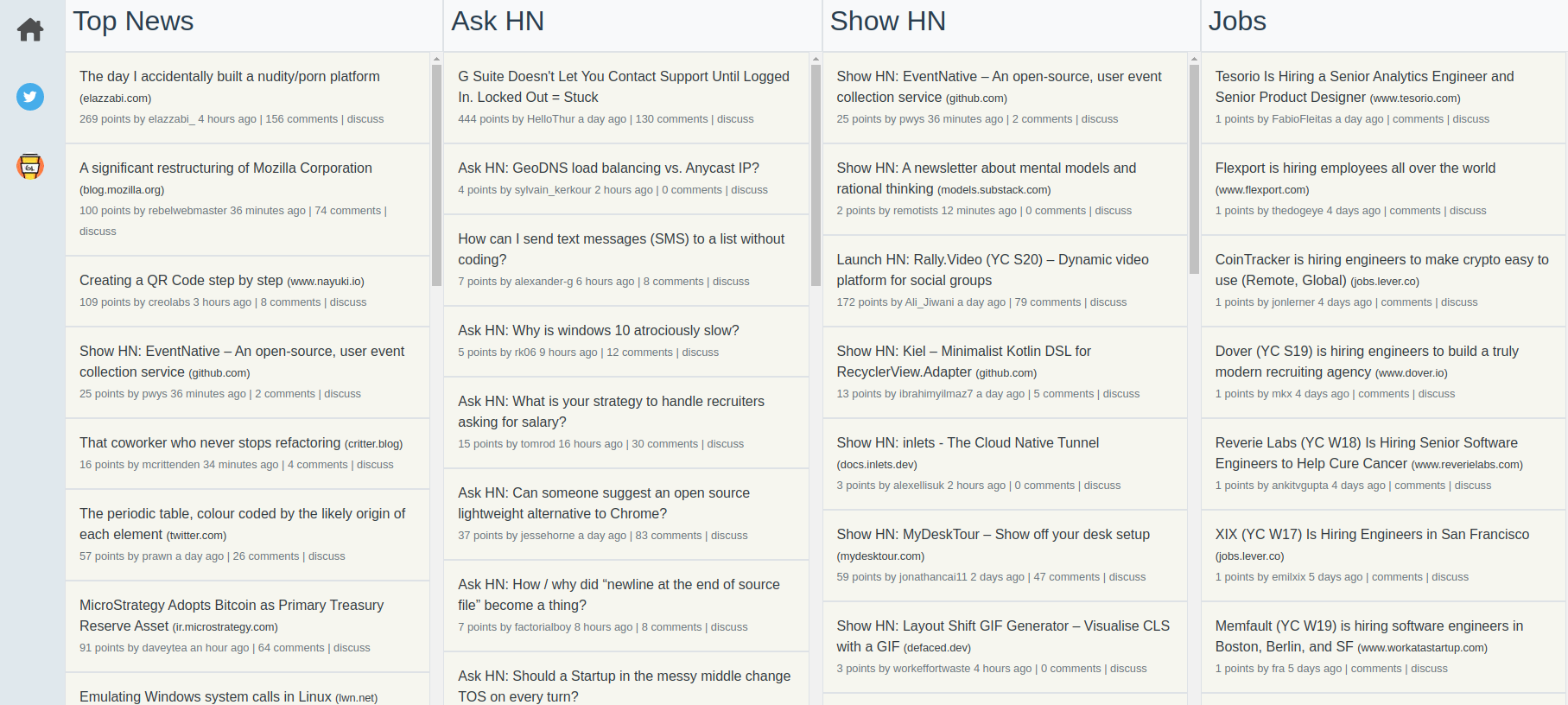Open 'Show HN: MyDeskTour' post
This screenshot has width=1568, height=705.
993,534
